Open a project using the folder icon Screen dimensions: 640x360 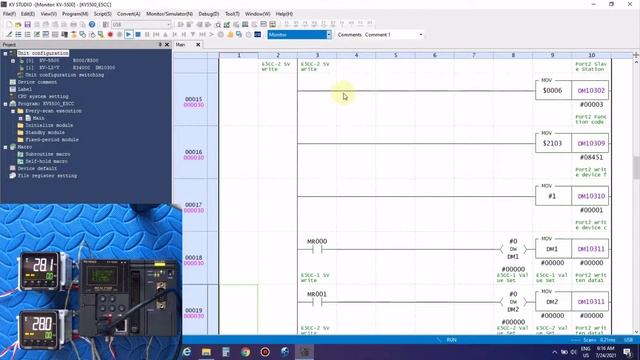click(18, 25)
